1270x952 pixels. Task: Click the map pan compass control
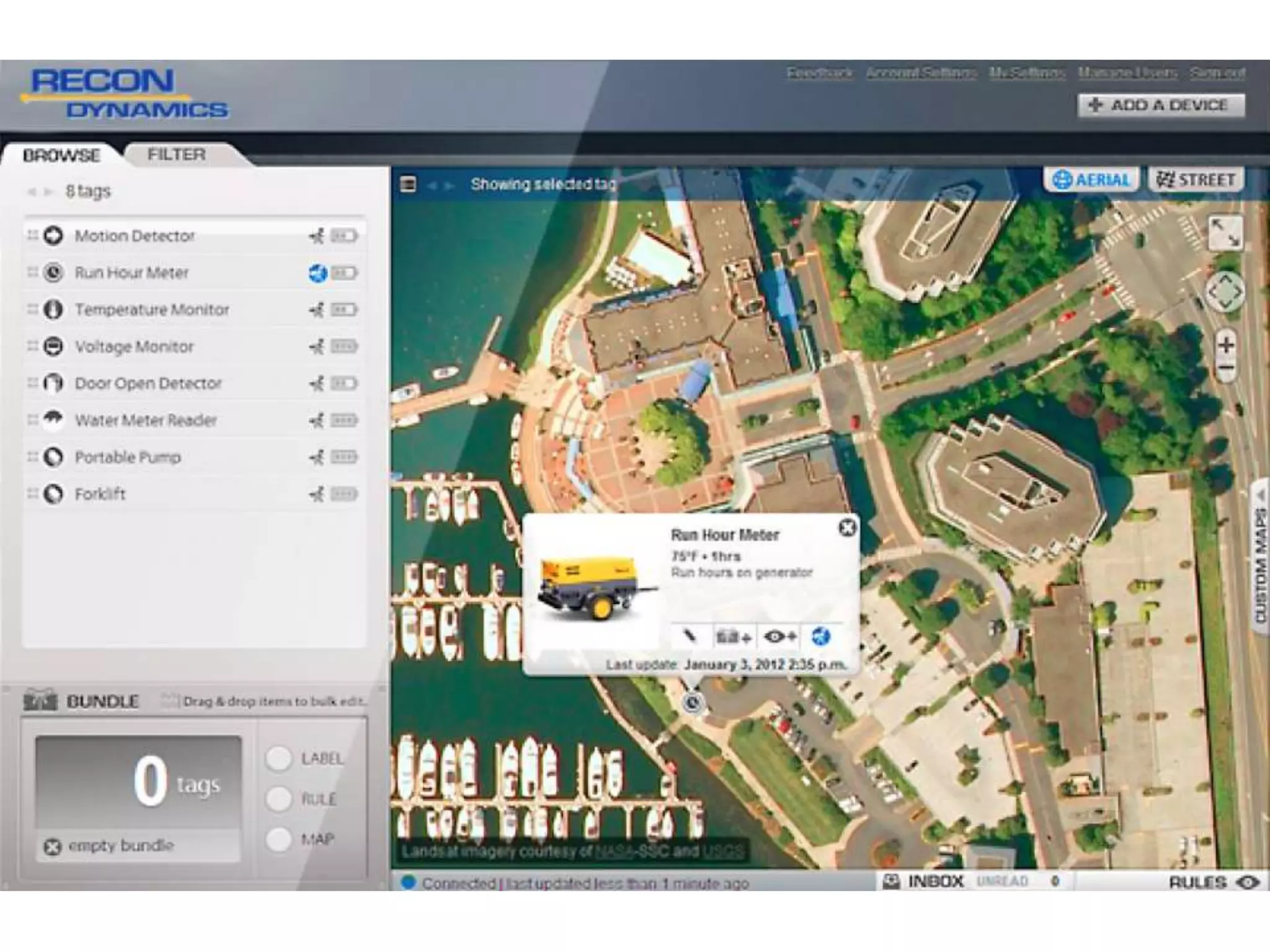[1225, 291]
